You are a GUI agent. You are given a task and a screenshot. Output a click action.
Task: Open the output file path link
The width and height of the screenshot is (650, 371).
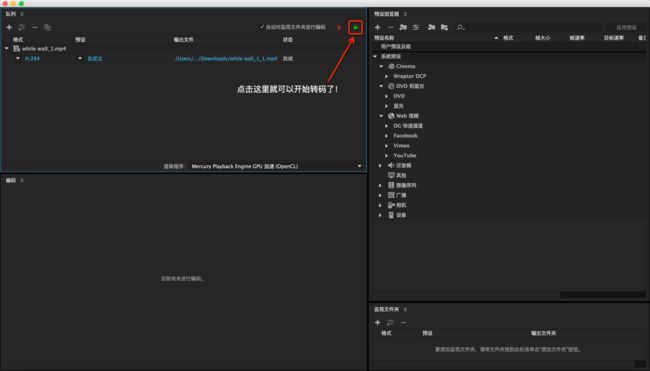point(226,58)
